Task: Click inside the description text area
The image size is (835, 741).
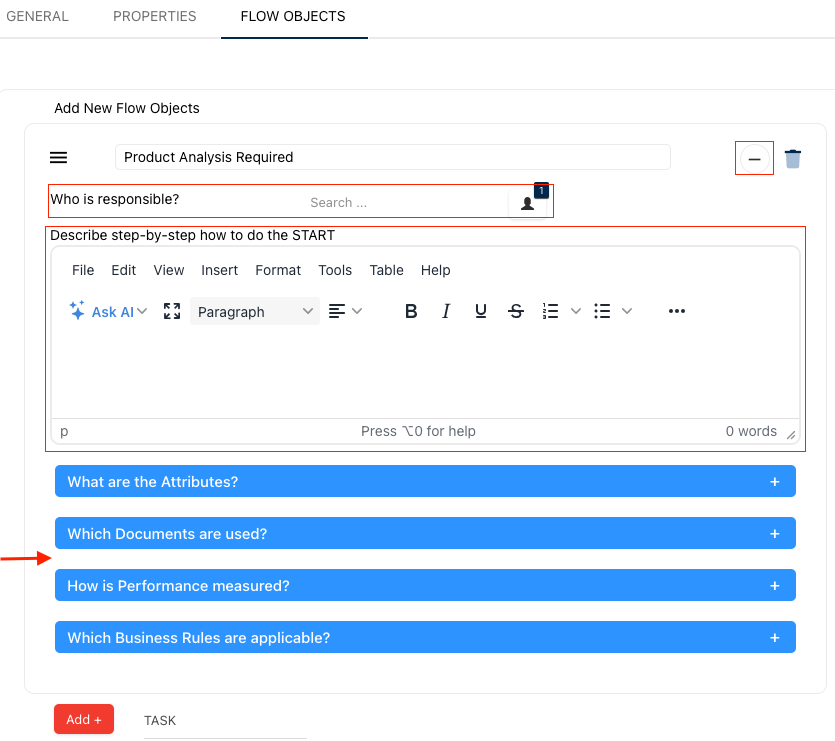Action: click(425, 375)
